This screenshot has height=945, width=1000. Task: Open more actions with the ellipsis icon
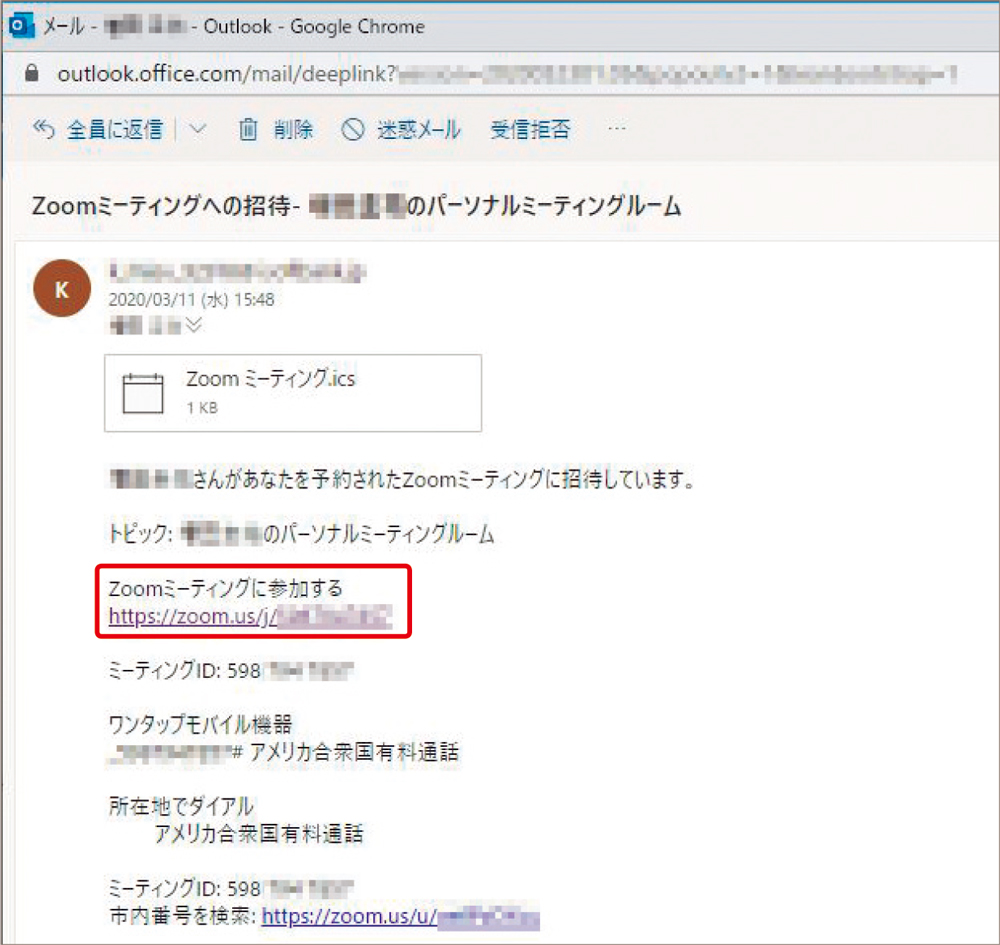617,129
